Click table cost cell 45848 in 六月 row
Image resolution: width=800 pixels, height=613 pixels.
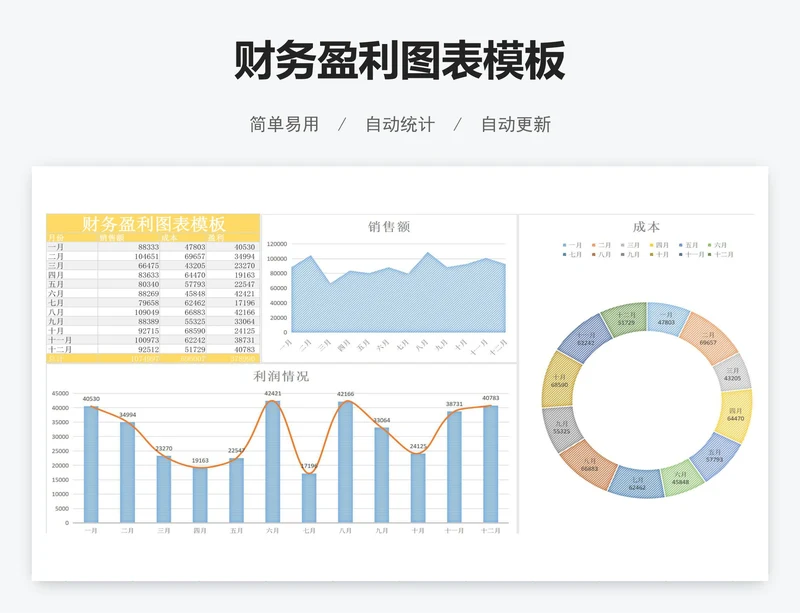[195, 293]
